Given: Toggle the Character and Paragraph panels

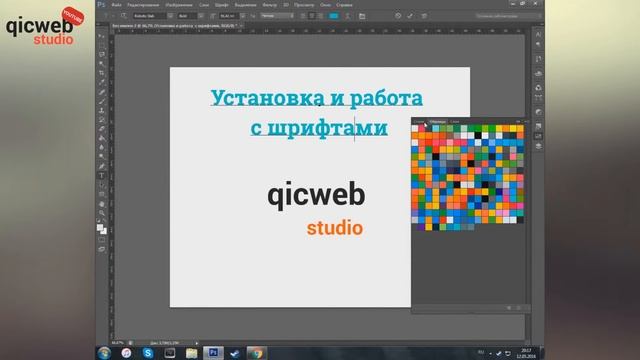Looking at the screenshot, I should (x=362, y=16).
